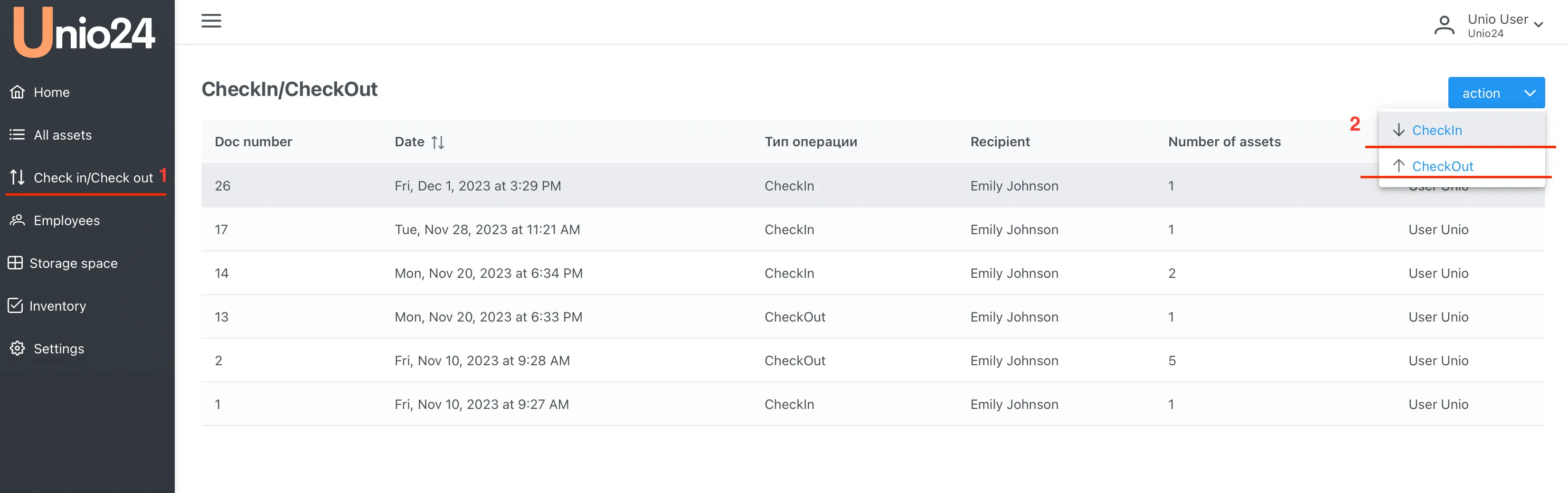
Task: Choose CheckIn from the action menu
Action: click(1436, 130)
